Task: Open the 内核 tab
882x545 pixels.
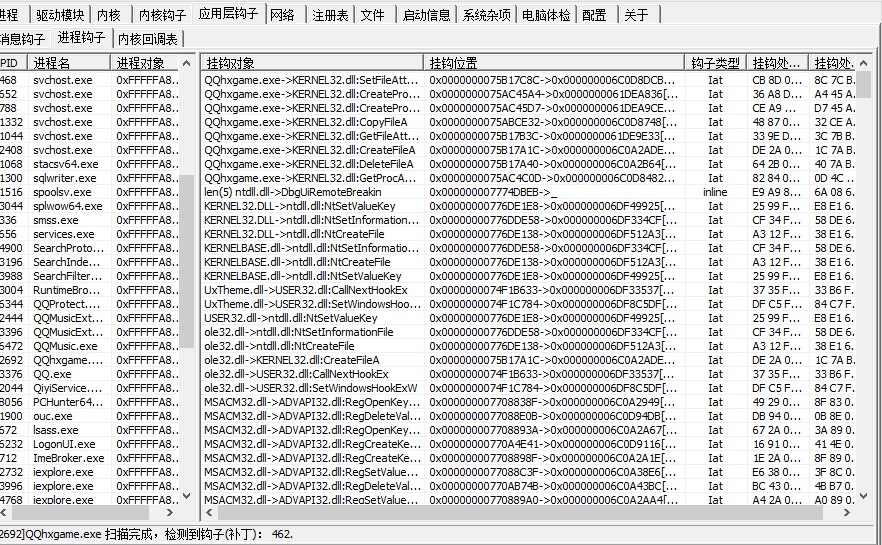Action: tap(109, 15)
